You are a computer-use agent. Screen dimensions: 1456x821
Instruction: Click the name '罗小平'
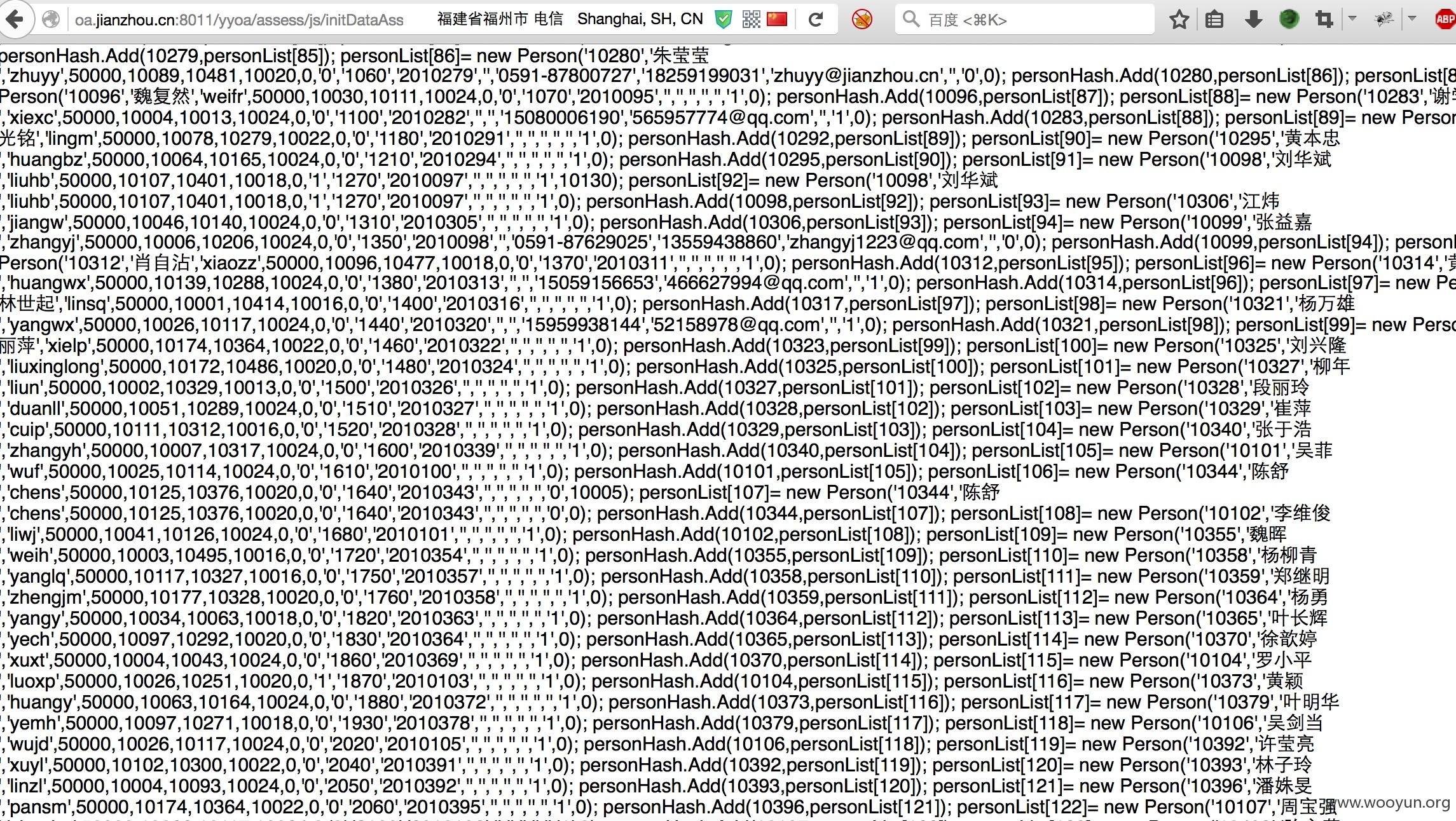coord(1283,660)
